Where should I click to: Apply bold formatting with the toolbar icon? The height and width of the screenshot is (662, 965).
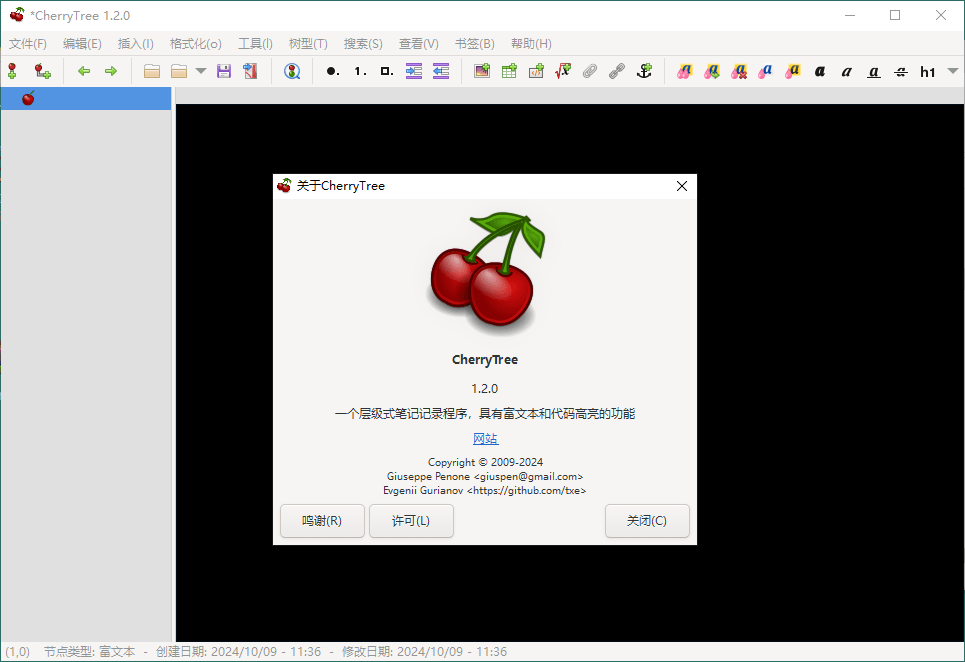820,71
